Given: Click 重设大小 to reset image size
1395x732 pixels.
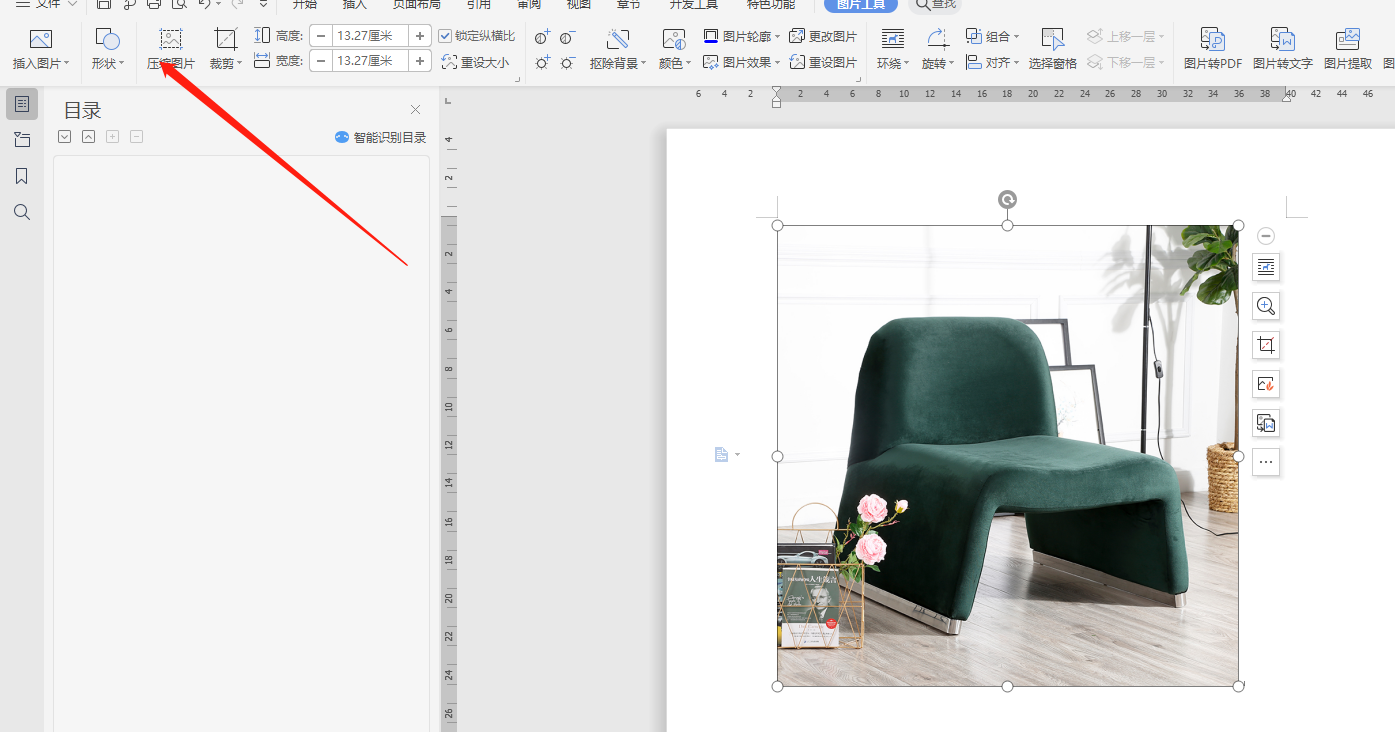Looking at the screenshot, I should point(475,62).
